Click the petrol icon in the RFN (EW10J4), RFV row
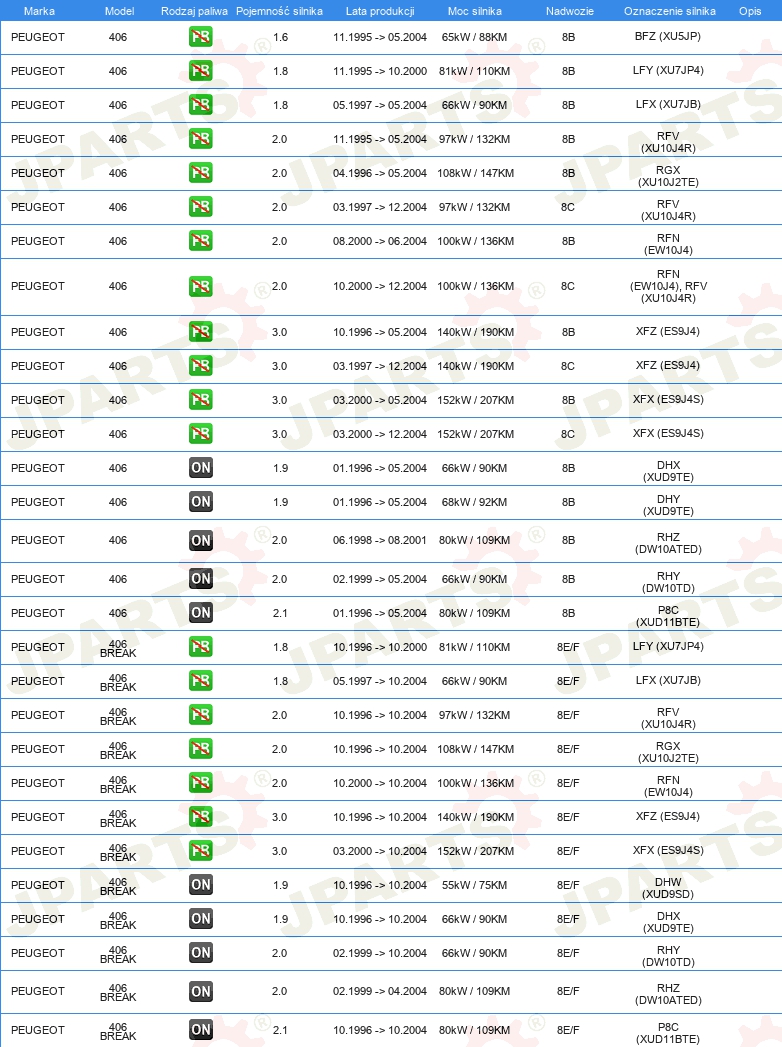Viewport: 782px width, 1047px height. 200,286
